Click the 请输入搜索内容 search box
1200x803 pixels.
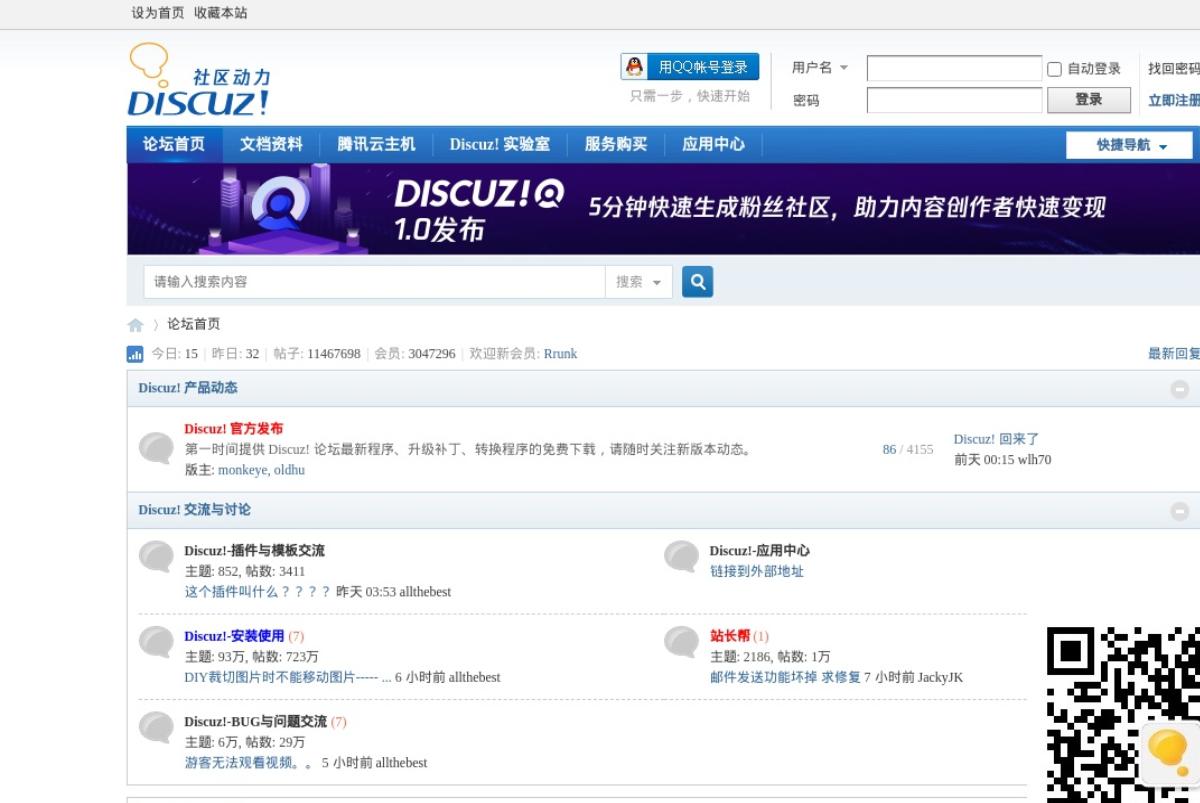click(x=375, y=282)
